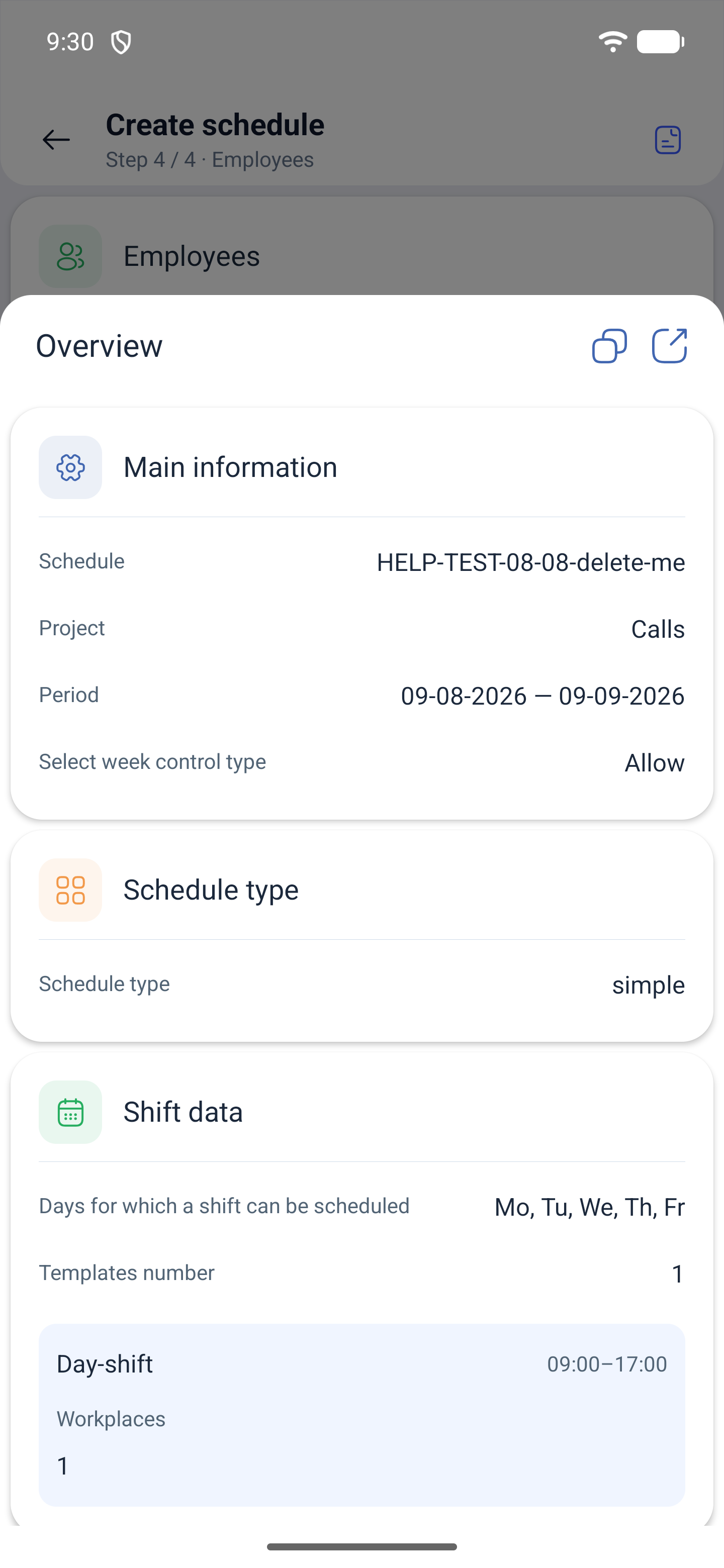Tap the period 09-08-2026 — 09-09-2026

542,696
